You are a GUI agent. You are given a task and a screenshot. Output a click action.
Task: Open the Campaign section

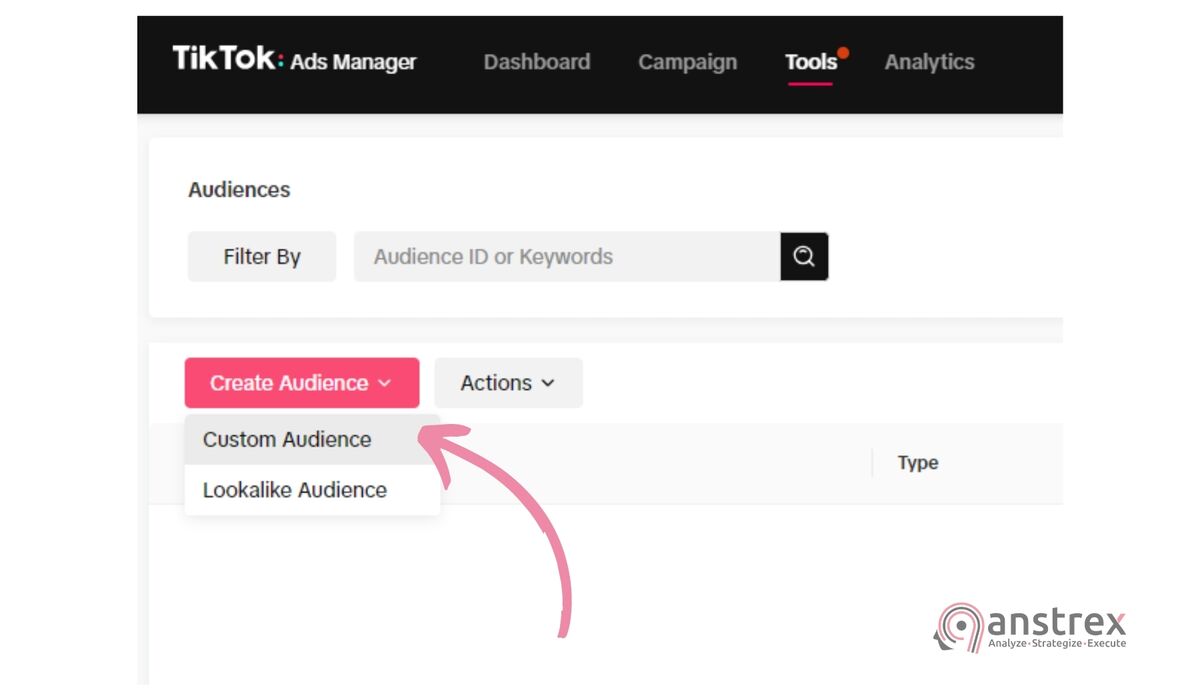pos(687,61)
